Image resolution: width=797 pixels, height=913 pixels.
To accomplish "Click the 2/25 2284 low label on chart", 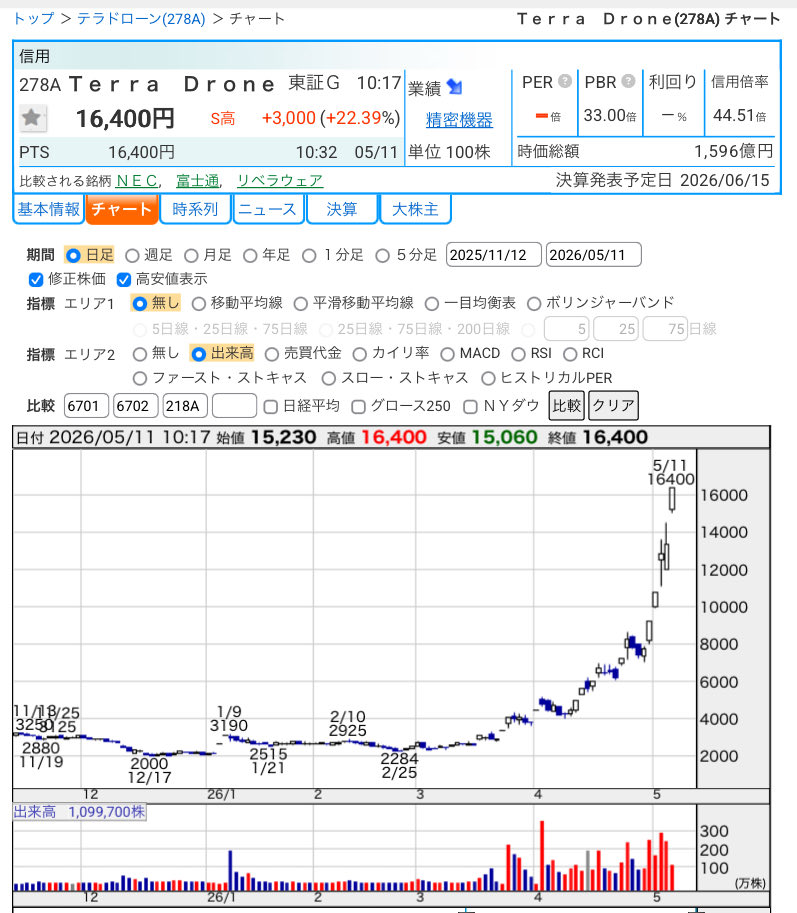I will click(x=399, y=766).
